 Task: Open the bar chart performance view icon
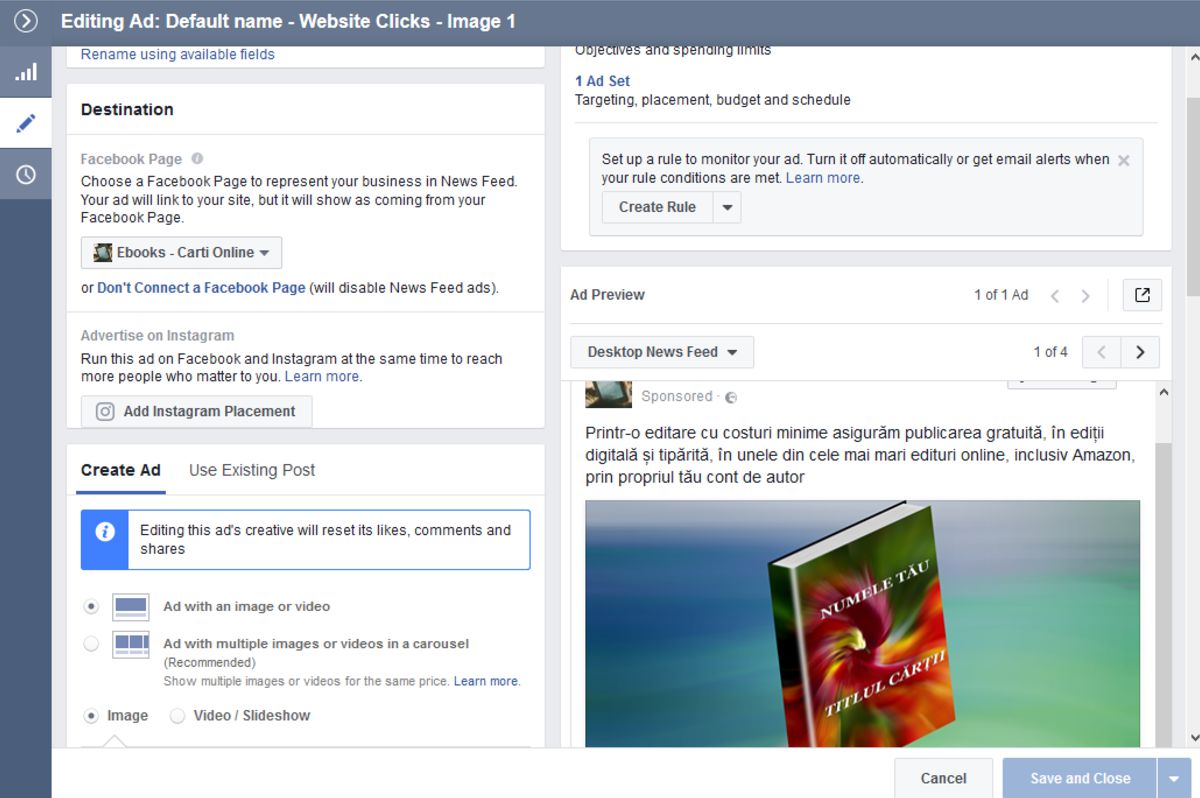(x=25, y=72)
